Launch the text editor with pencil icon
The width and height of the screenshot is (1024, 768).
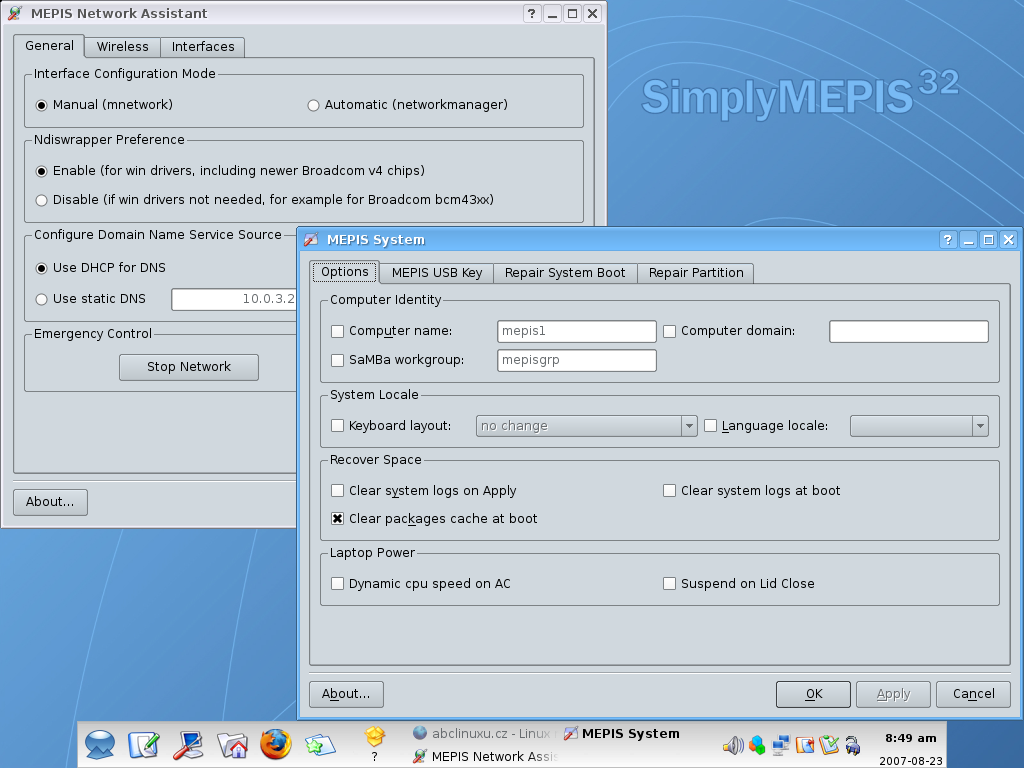pos(144,744)
